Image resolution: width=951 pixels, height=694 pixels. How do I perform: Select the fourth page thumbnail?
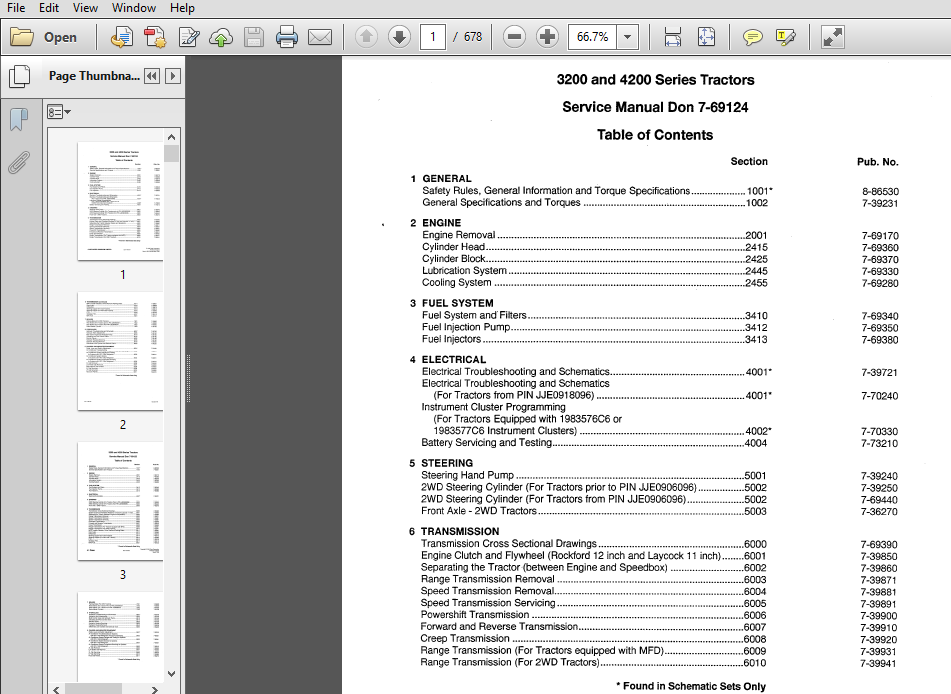tap(121, 637)
